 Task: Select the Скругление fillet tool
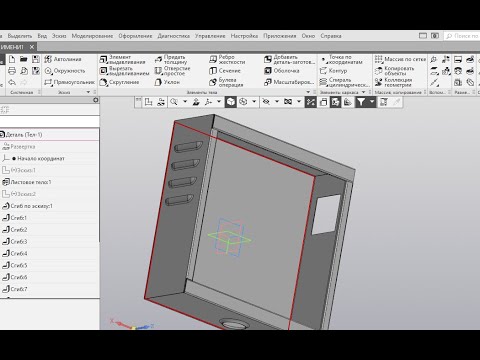point(119,82)
